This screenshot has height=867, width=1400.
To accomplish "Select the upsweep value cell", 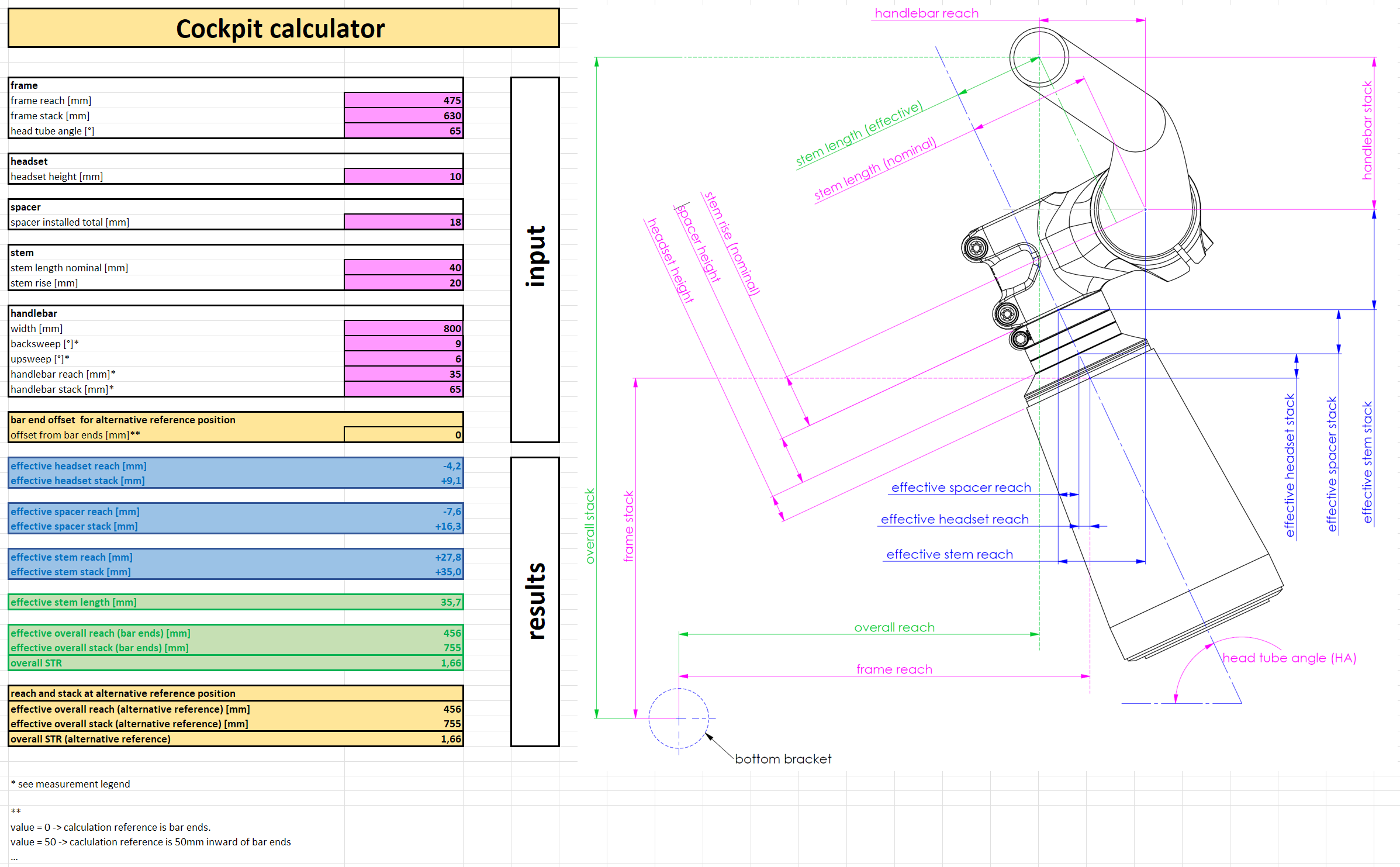I will [x=403, y=359].
